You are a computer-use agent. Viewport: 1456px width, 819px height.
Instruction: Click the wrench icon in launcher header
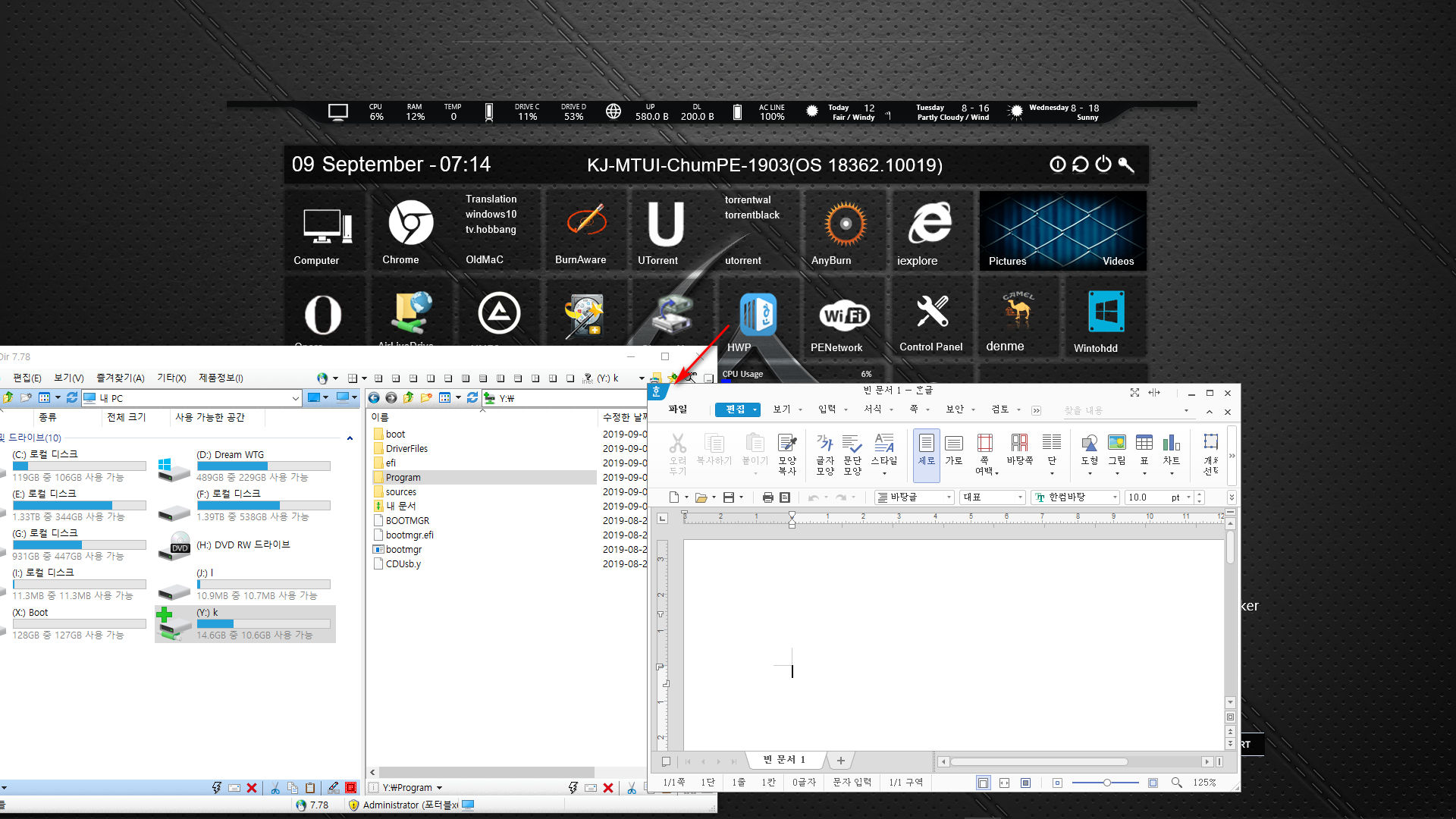click(x=1126, y=165)
